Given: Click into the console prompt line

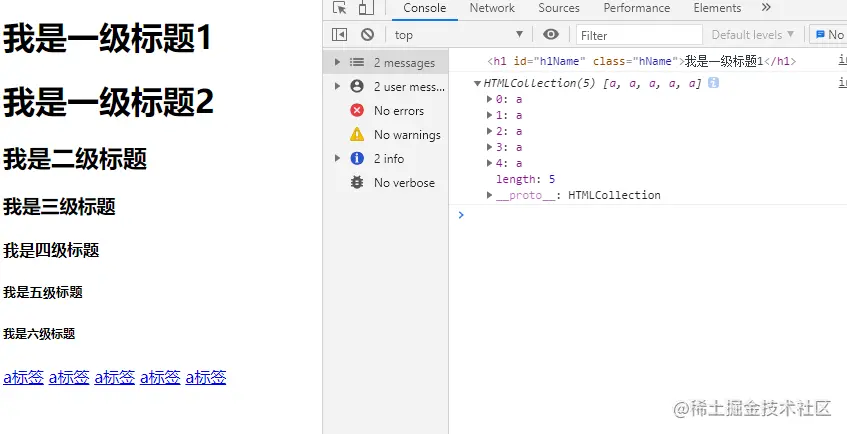Looking at the screenshot, I should (648, 215).
